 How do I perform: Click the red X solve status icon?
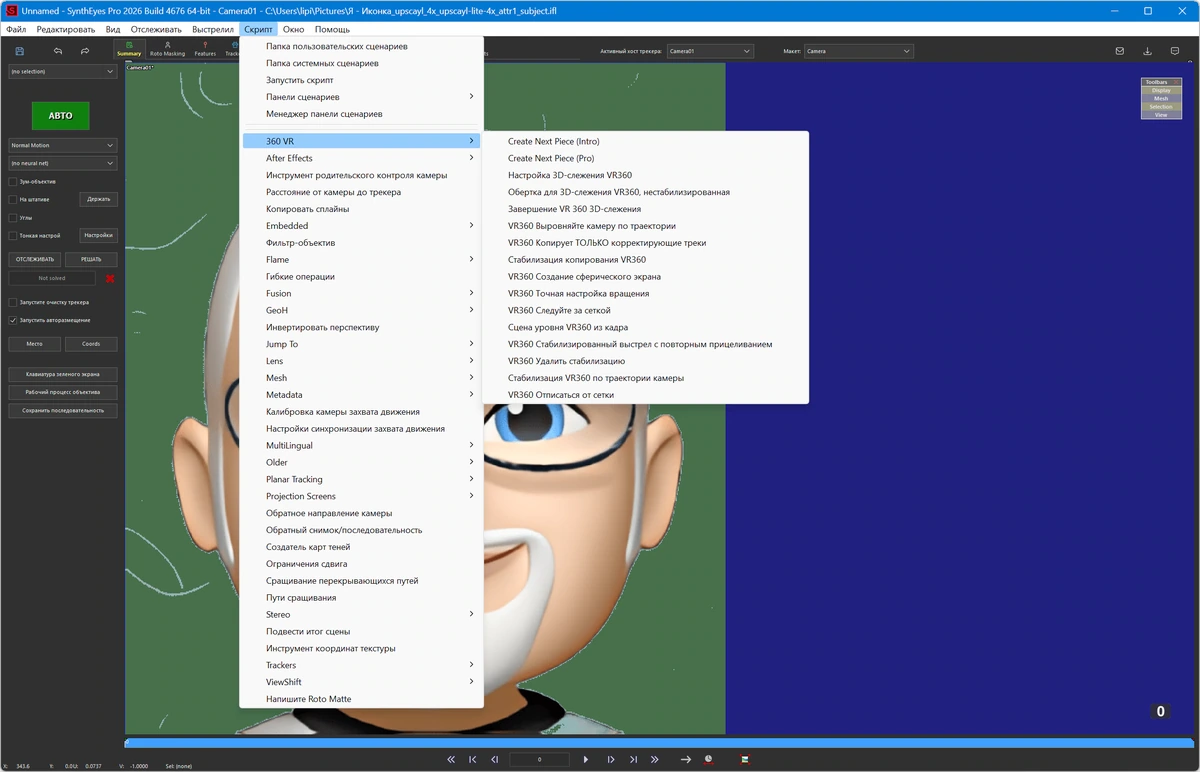point(110,278)
